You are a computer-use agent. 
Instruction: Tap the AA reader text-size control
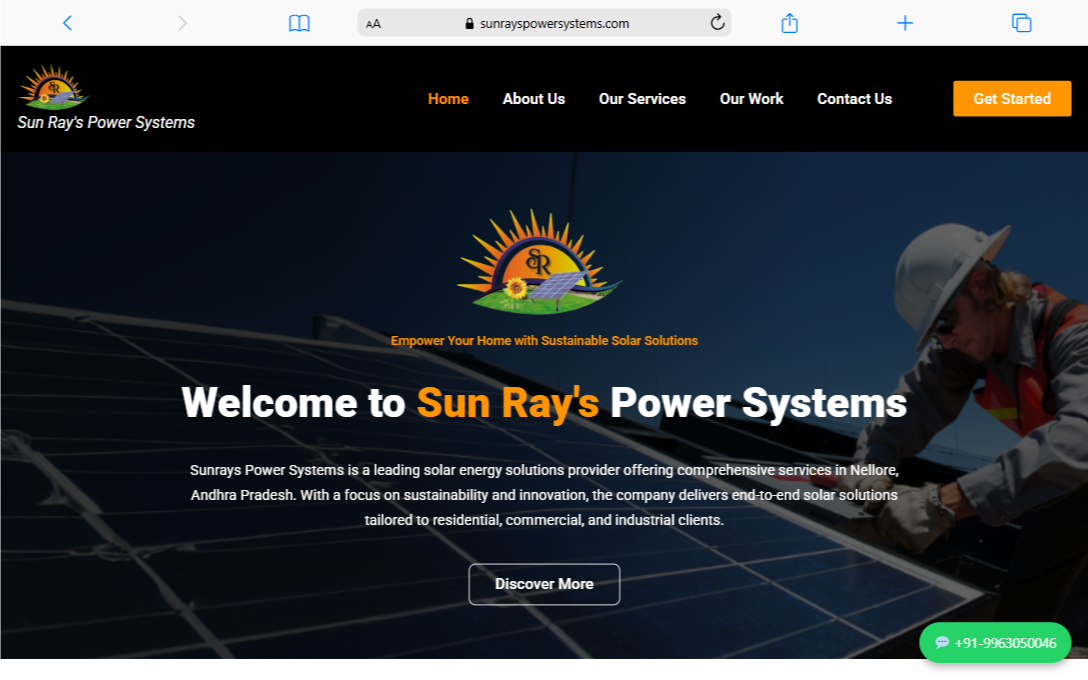(x=373, y=24)
